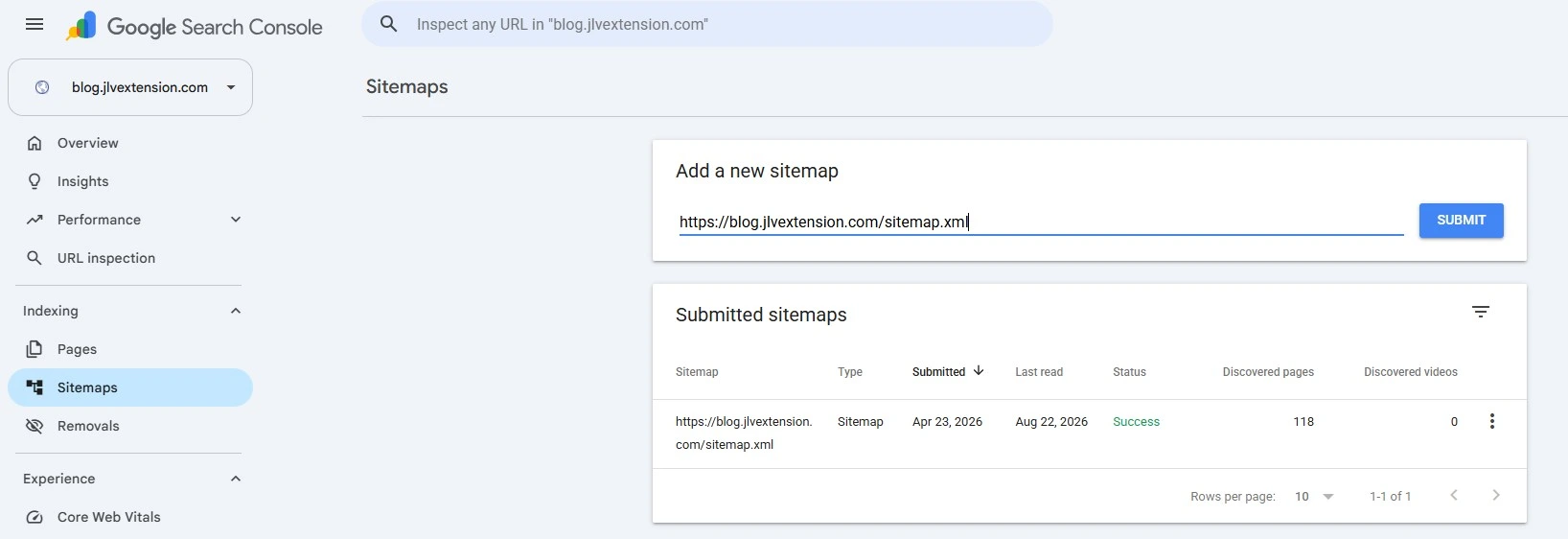Click the Insights lightbulb icon
The width and height of the screenshot is (1568, 539).
coord(35,181)
